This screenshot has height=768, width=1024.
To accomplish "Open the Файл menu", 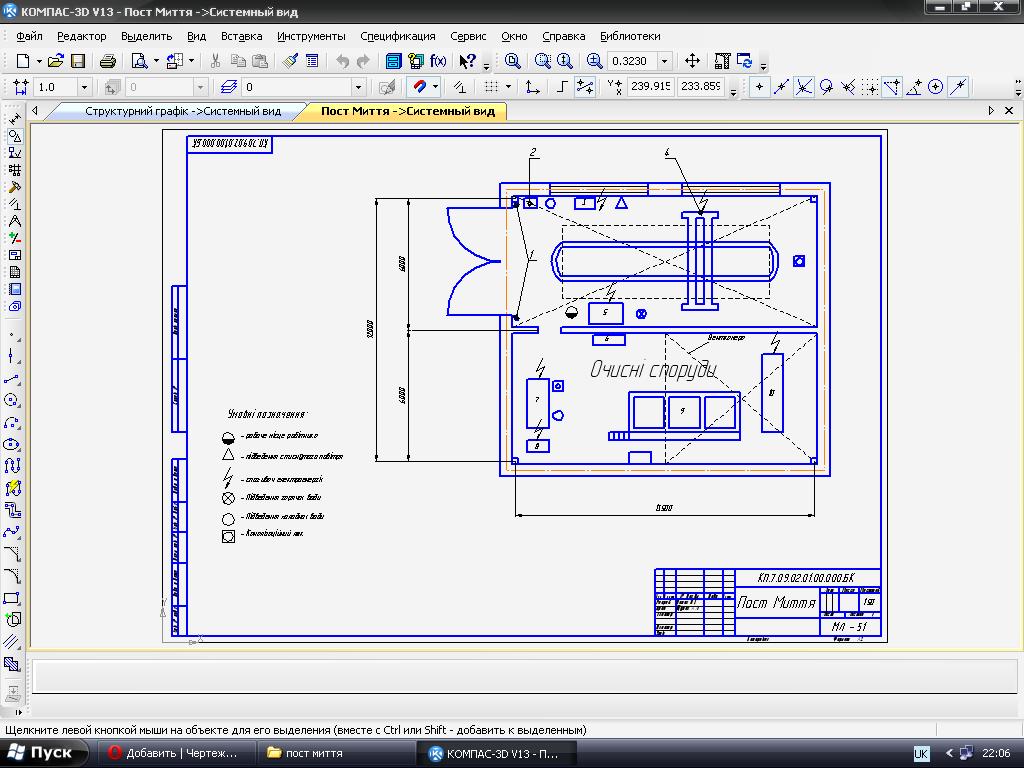I will coord(29,37).
